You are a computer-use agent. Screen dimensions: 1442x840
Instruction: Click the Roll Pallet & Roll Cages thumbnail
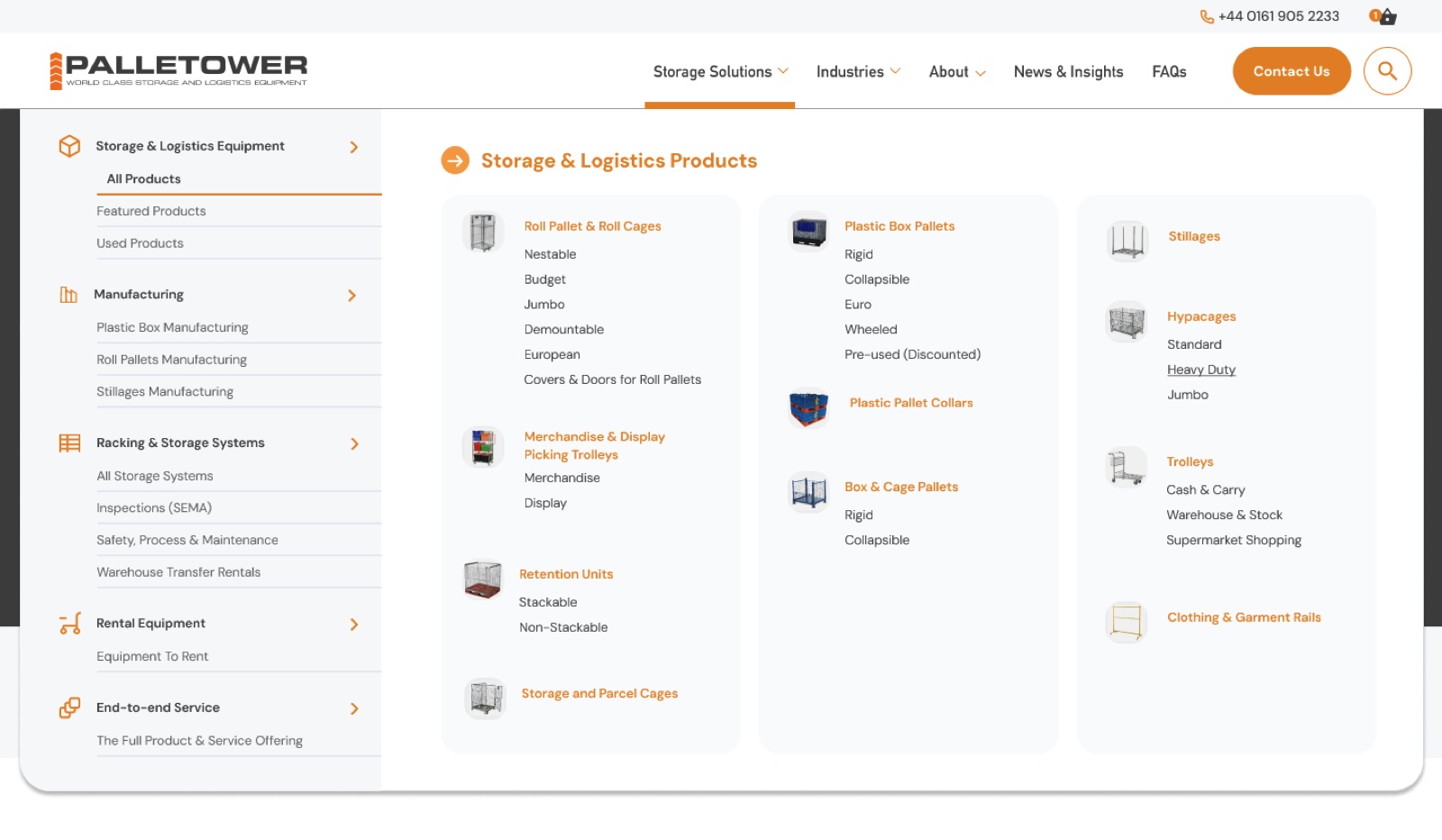(483, 233)
